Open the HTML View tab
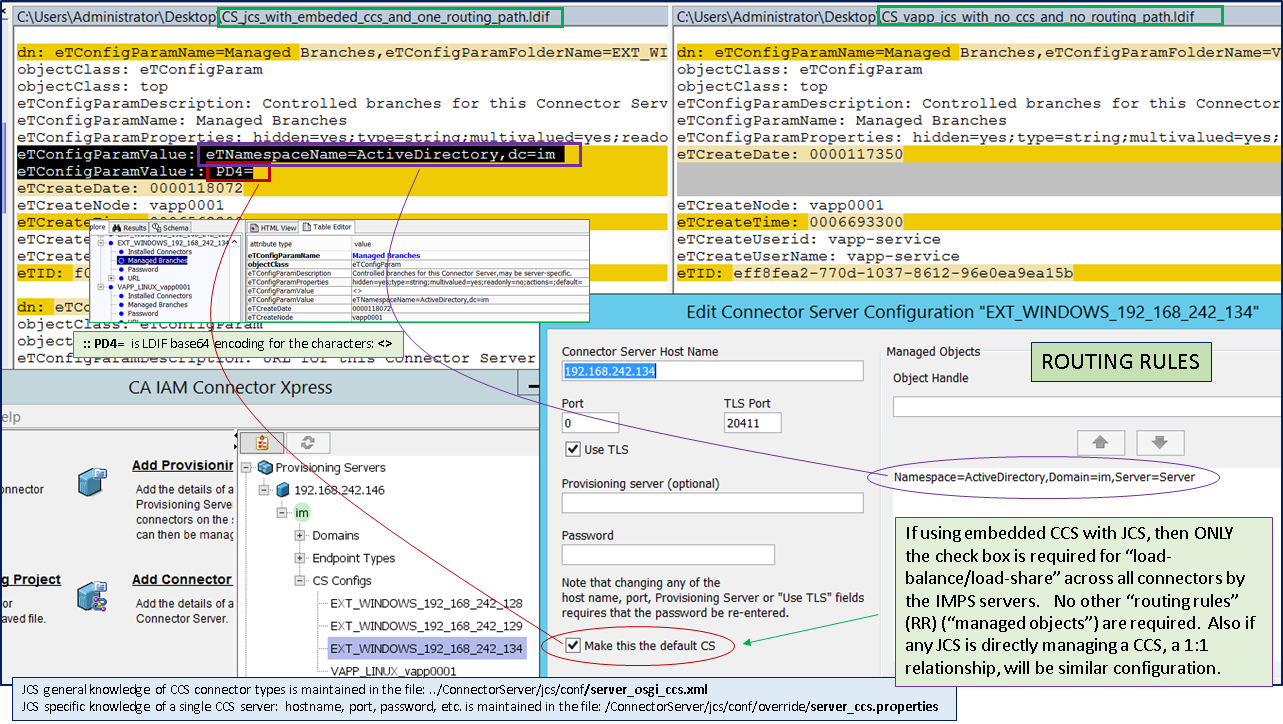Viewport: 1283px width, 724px height. pos(273,228)
